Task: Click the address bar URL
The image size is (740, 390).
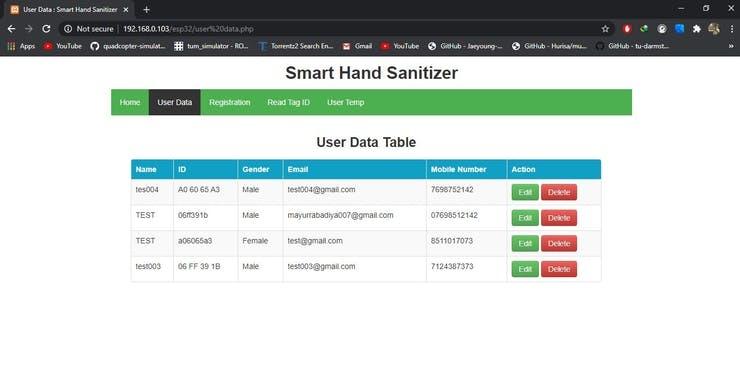Action: pos(188,29)
